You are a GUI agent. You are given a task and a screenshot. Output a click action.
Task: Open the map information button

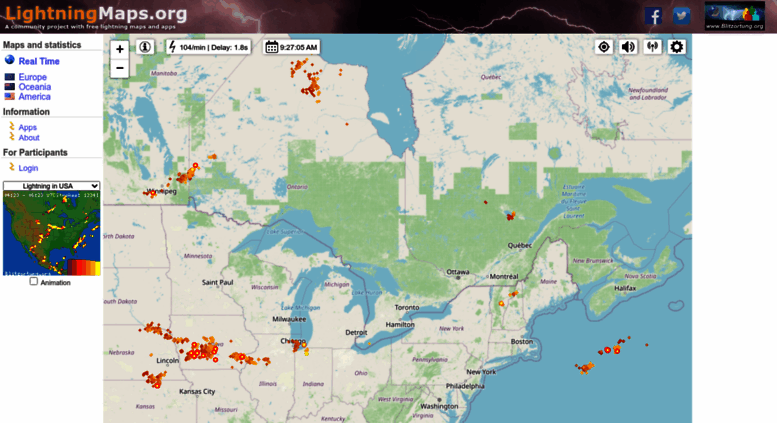coord(145,47)
